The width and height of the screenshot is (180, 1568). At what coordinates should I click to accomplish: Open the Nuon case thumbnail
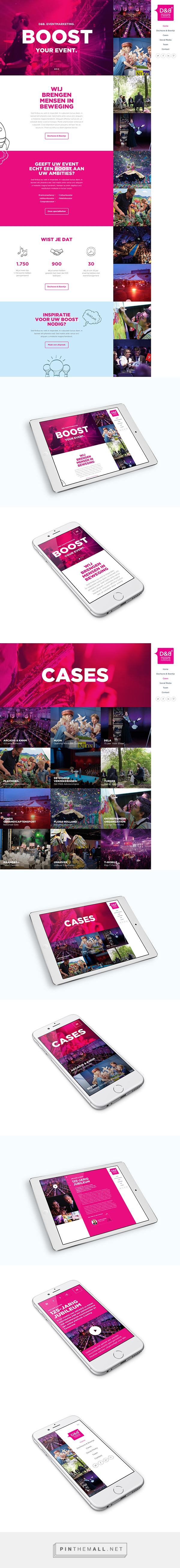coord(75,727)
